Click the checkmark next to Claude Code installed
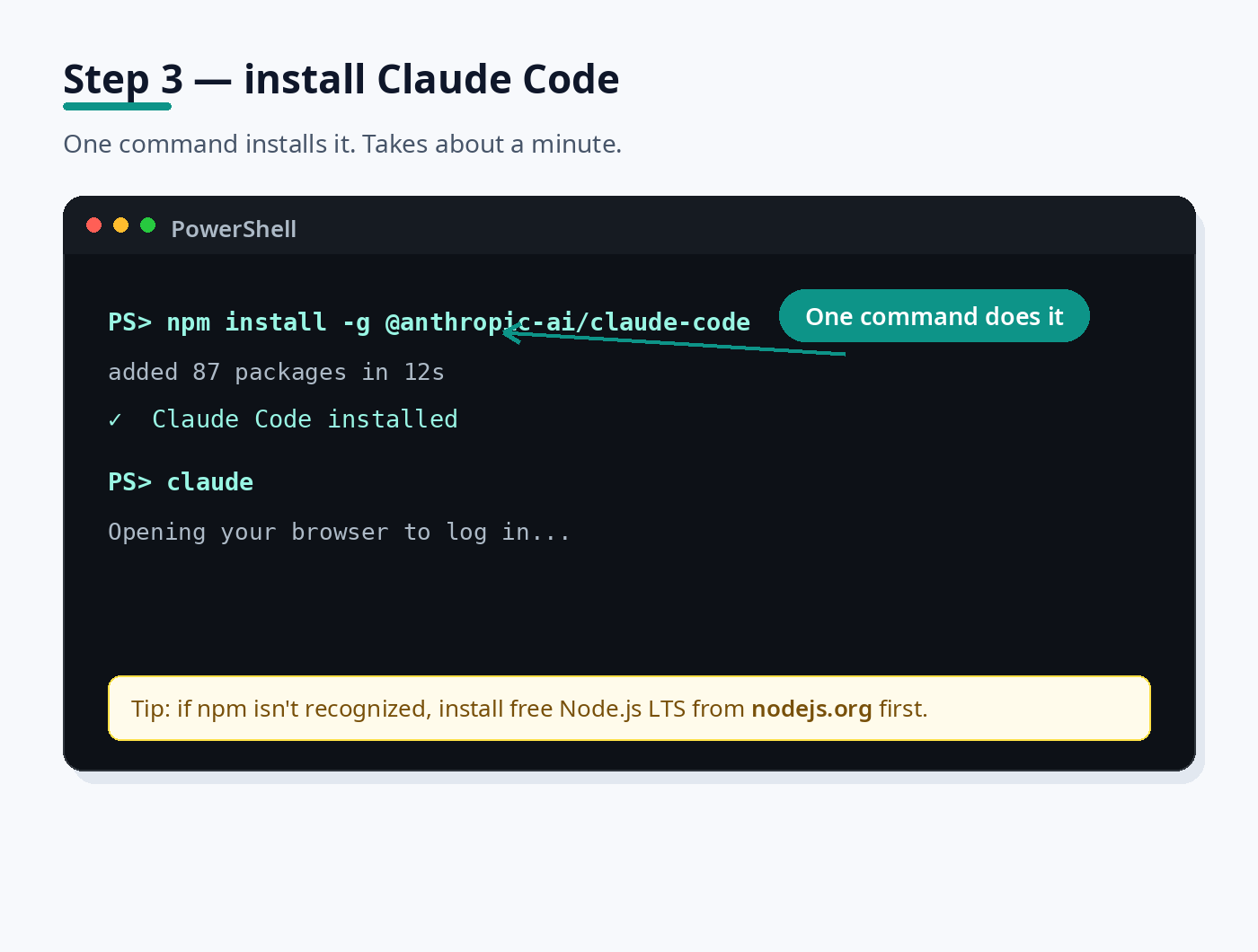 coord(115,419)
